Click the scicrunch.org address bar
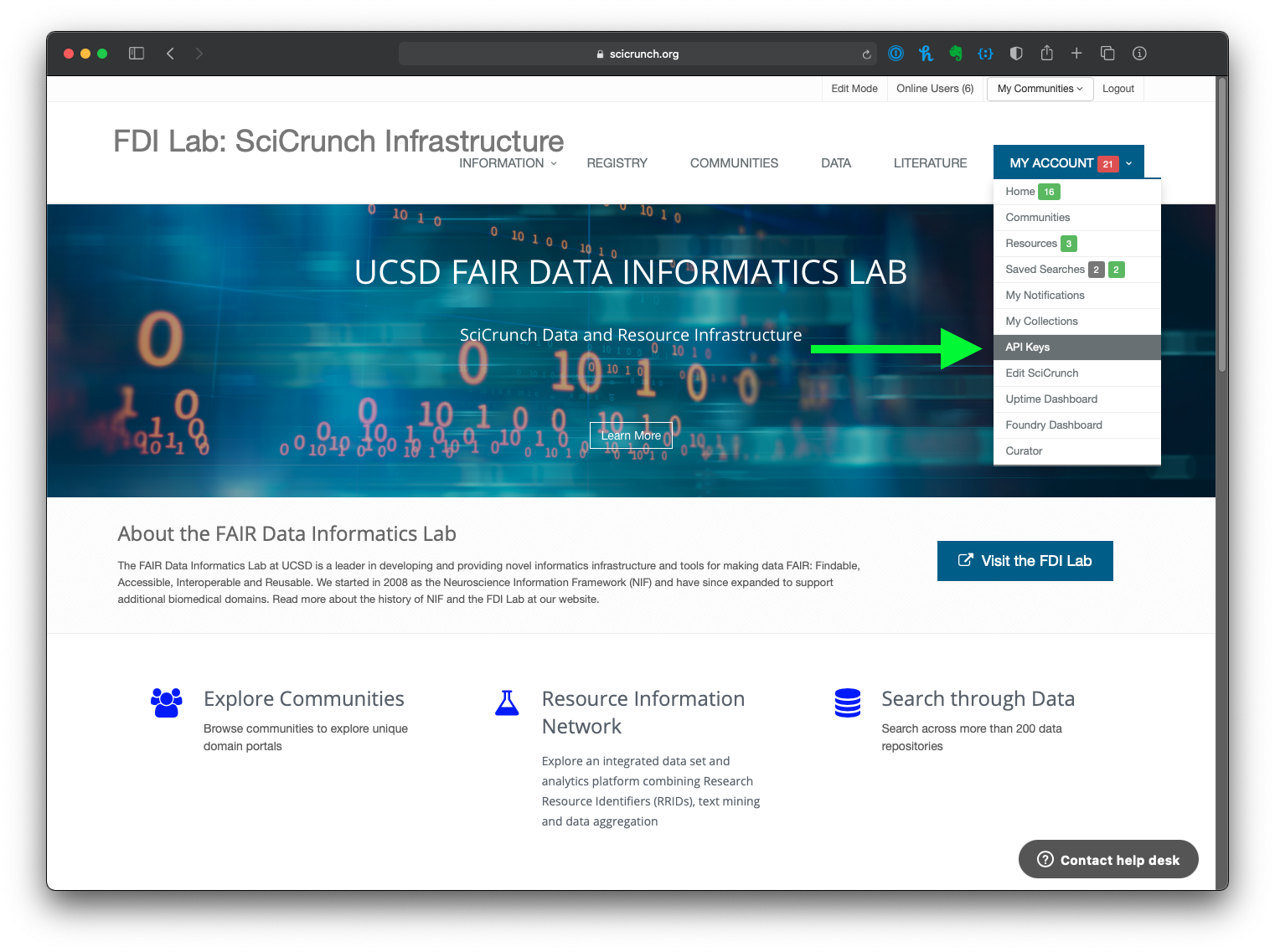Viewport: 1275px width, 952px height. [x=637, y=54]
